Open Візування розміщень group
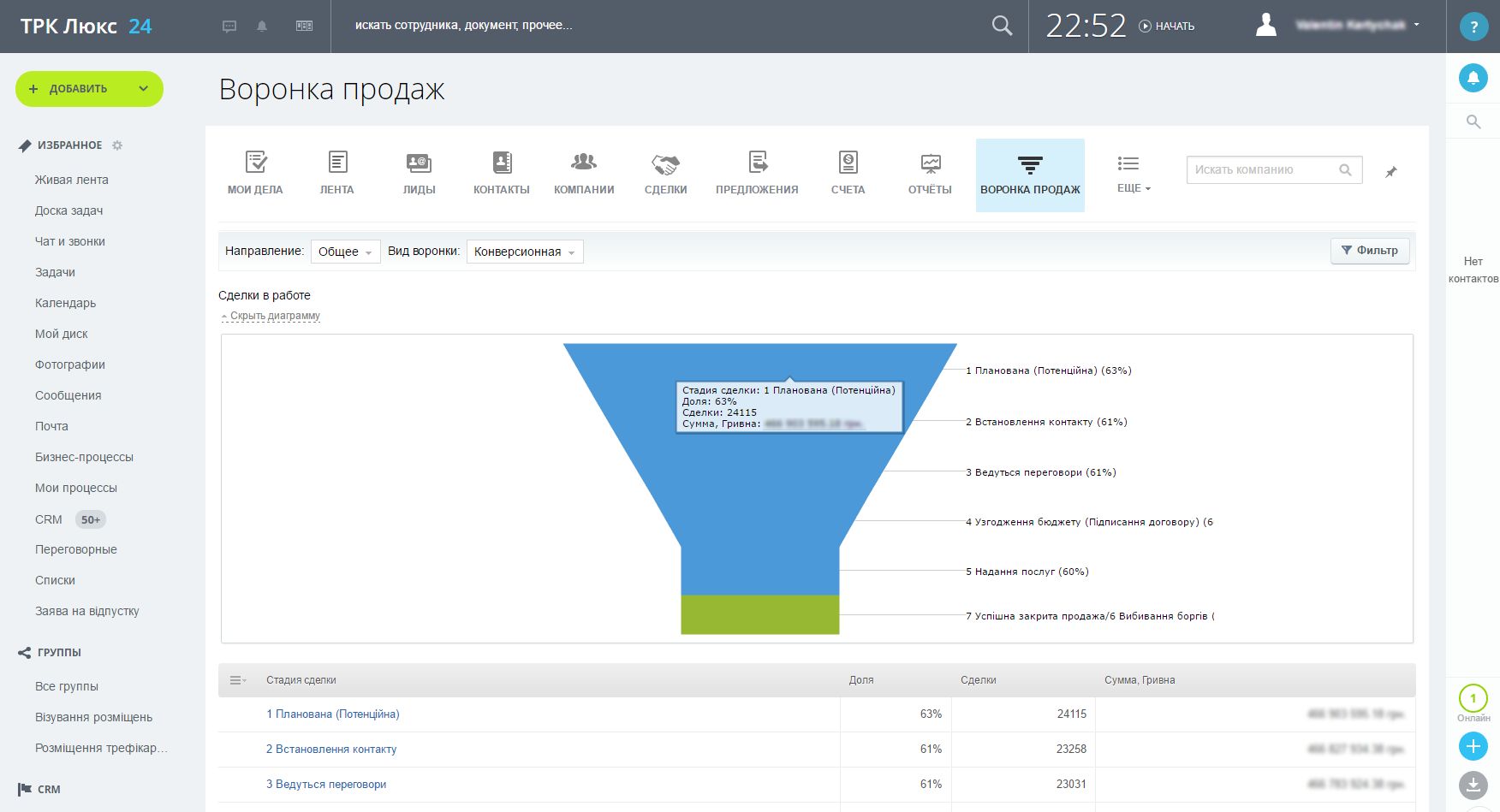The height and width of the screenshot is (812, 1500). pos(94,717)
